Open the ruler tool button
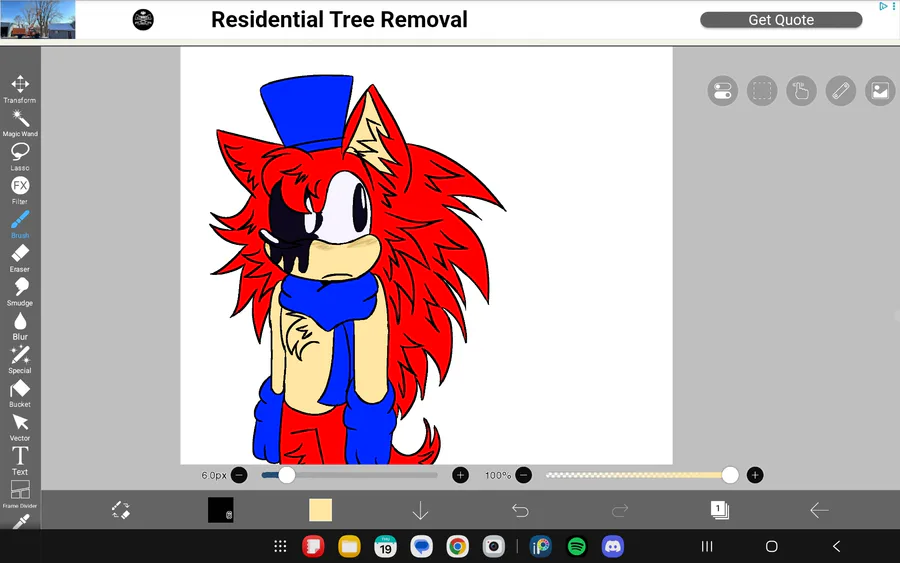 coord(841,91)
